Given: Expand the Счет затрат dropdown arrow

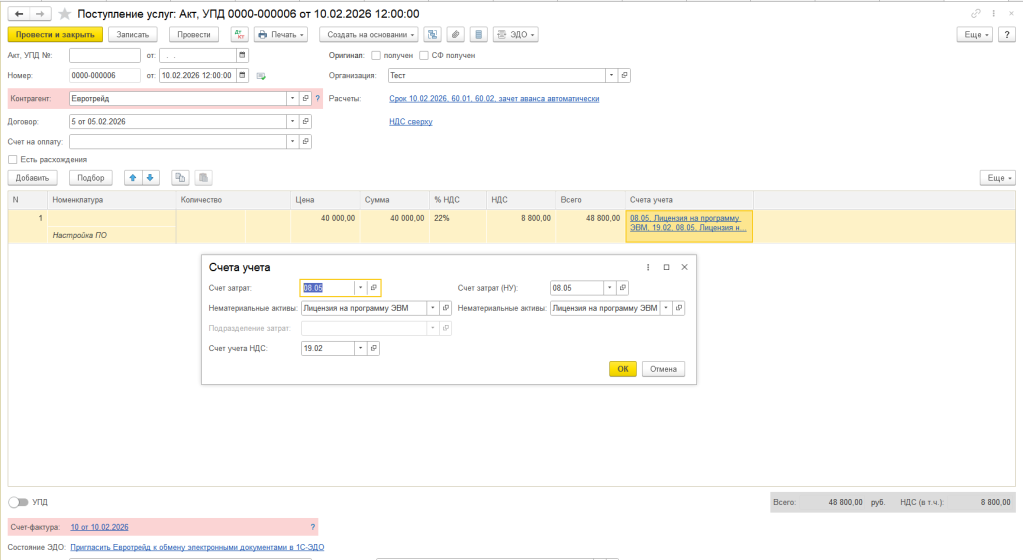Looking at the screenshot, I should pyautogui.click(x=360, y=288).
